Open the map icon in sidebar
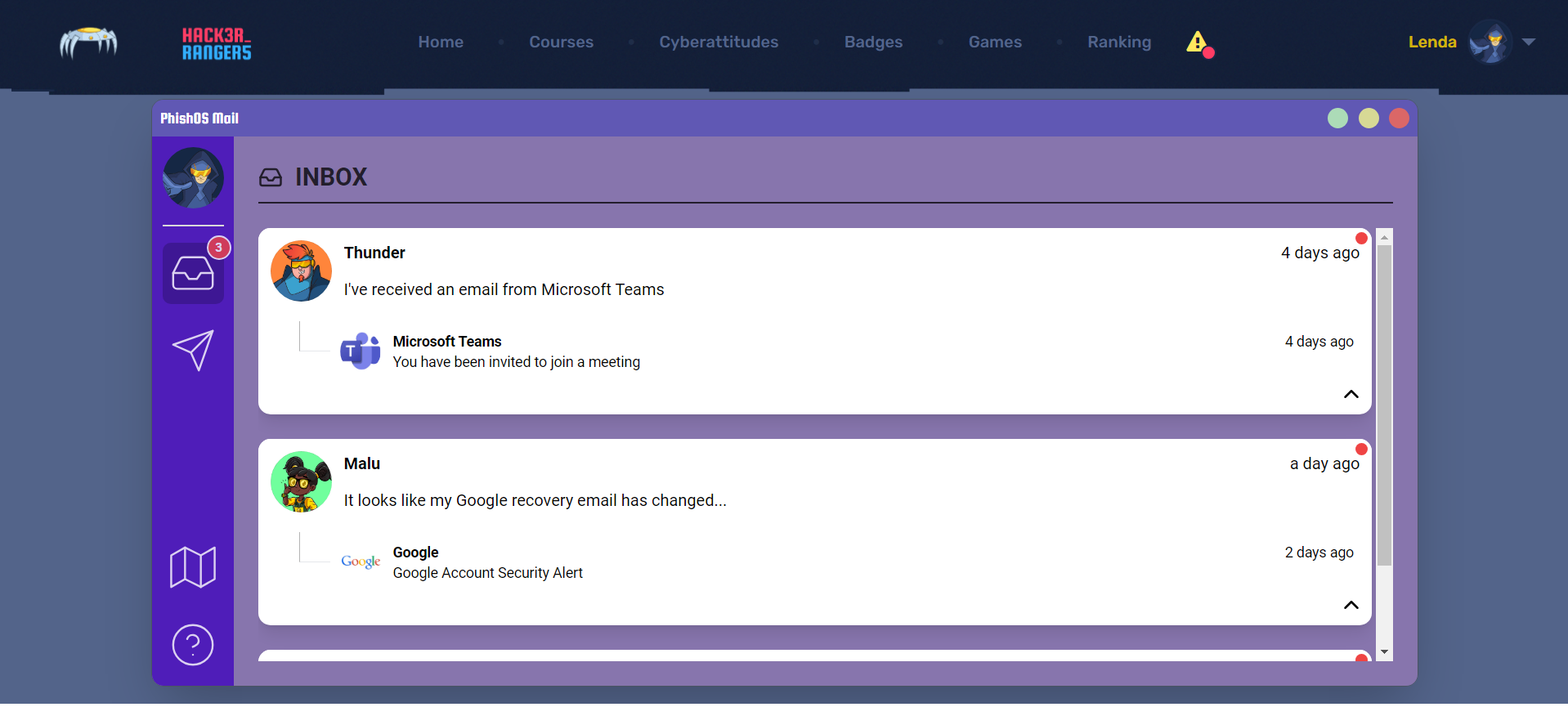This screenshot has height=707, width=1568. pos(193,567)
